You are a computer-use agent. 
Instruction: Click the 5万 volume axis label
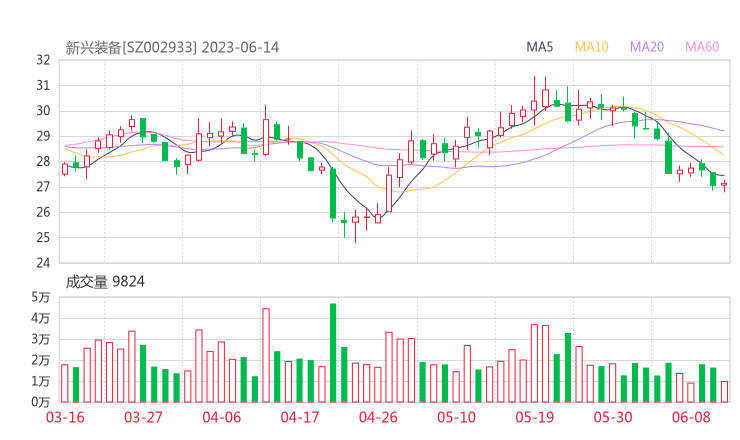point(41,297)
